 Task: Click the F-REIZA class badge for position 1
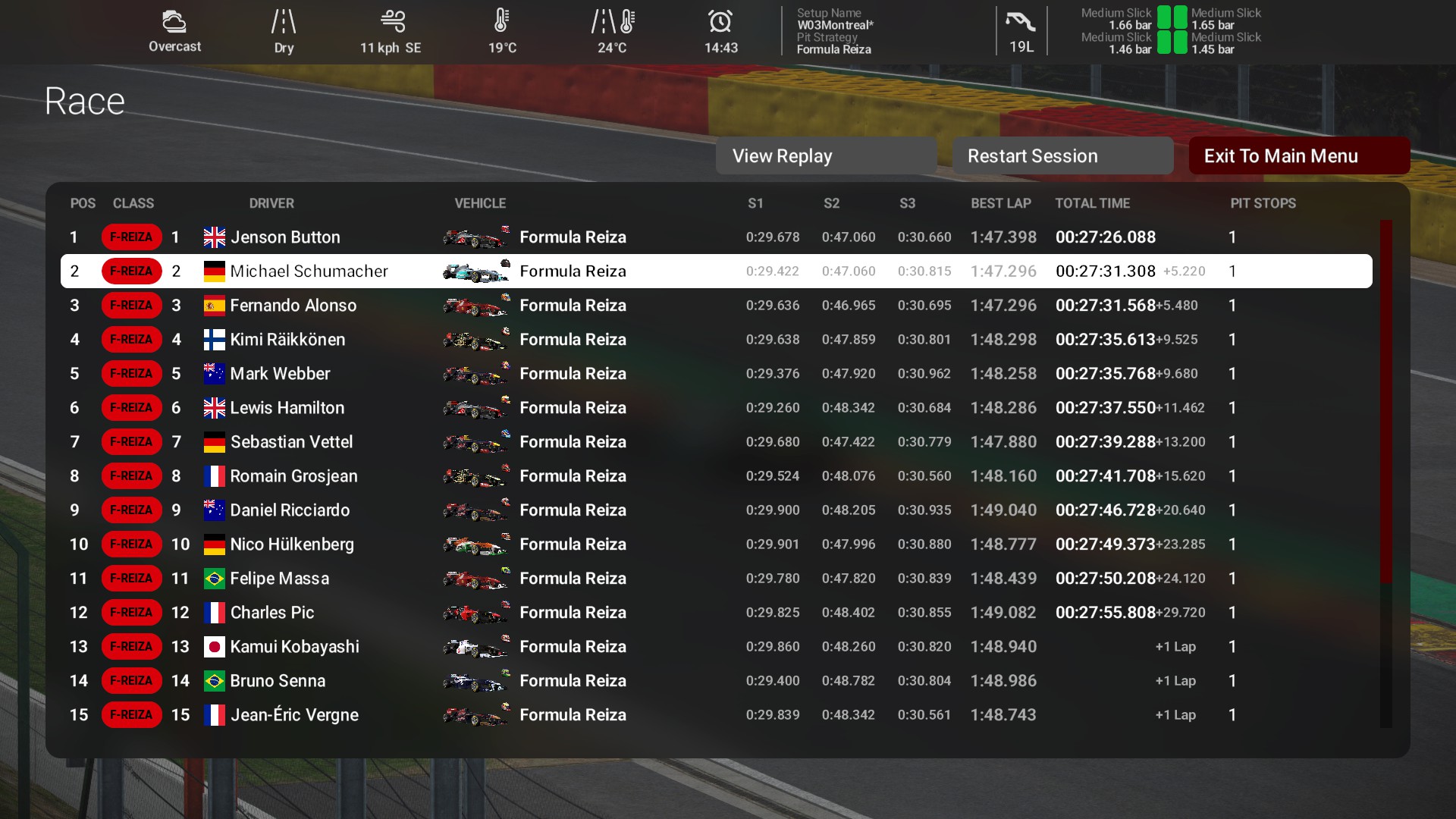pyautogui.click(x=131, y=237)
